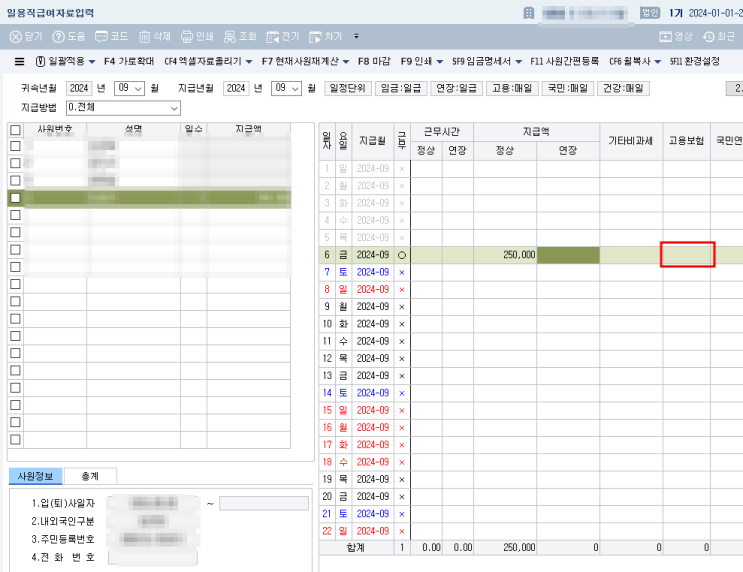Select the day 10 화 row number

pyautogui.click(x=327, y=324)
